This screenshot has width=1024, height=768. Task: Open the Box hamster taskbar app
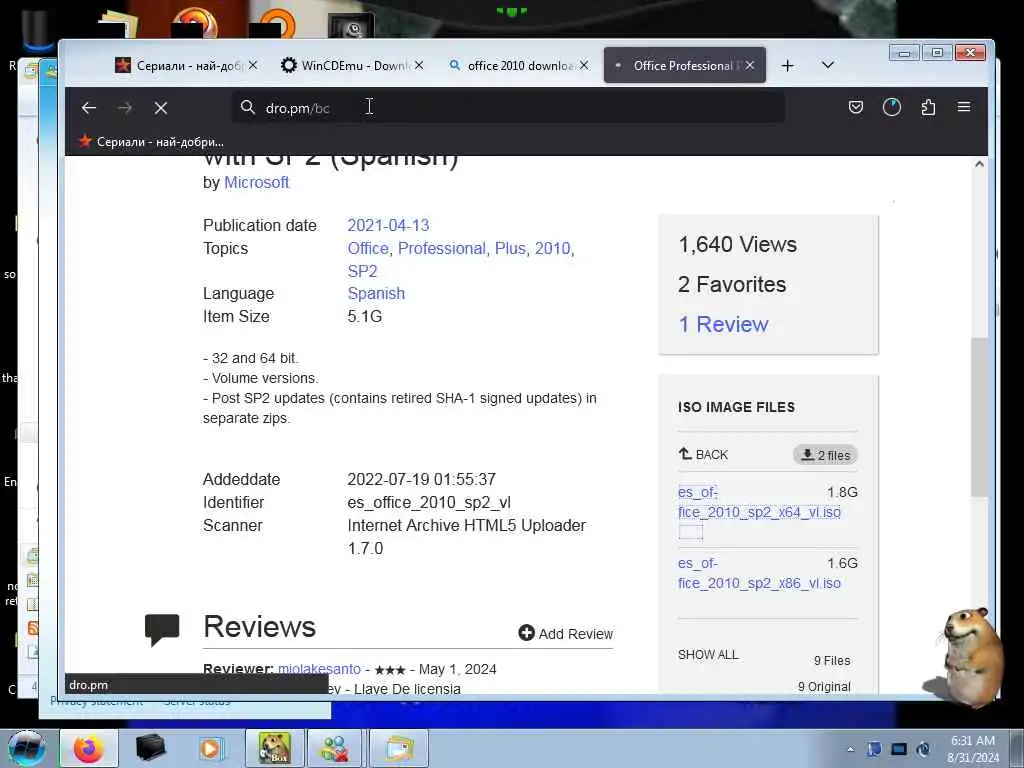coord(274,748)
